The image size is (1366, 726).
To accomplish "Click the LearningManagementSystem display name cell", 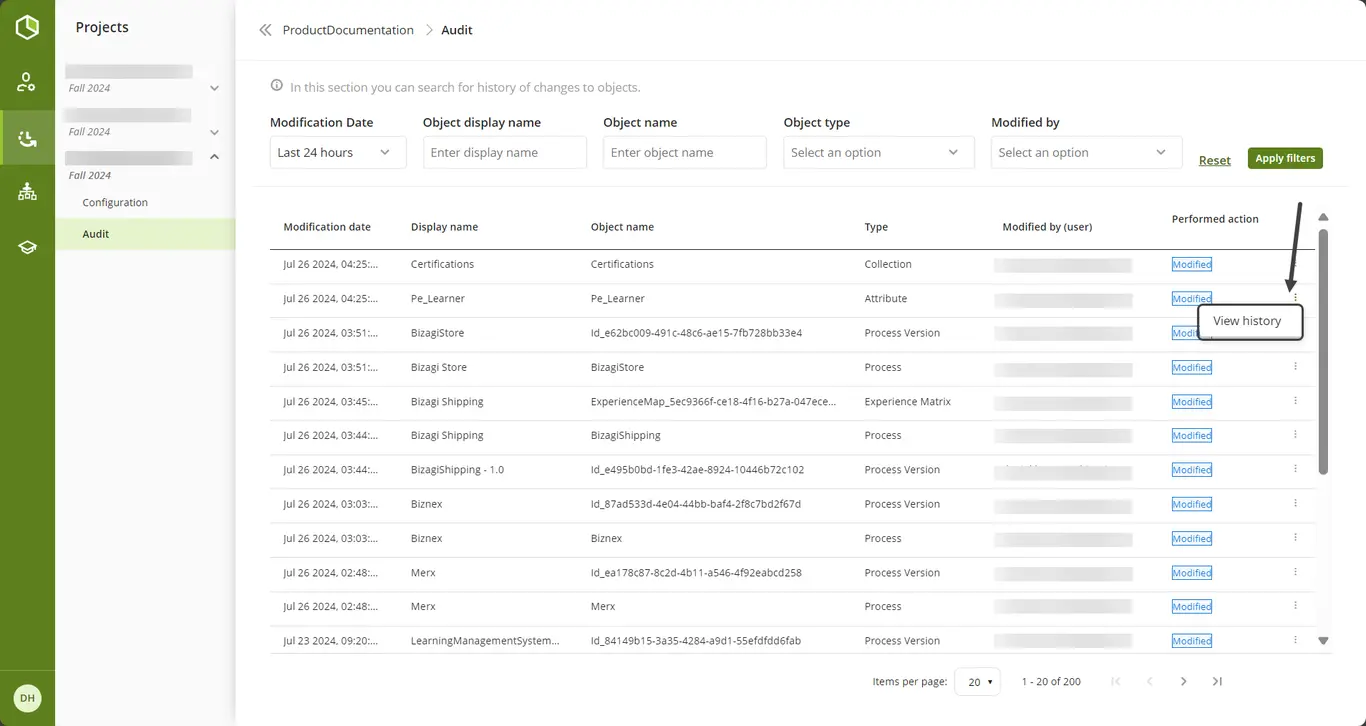I will tap(485, 640).
